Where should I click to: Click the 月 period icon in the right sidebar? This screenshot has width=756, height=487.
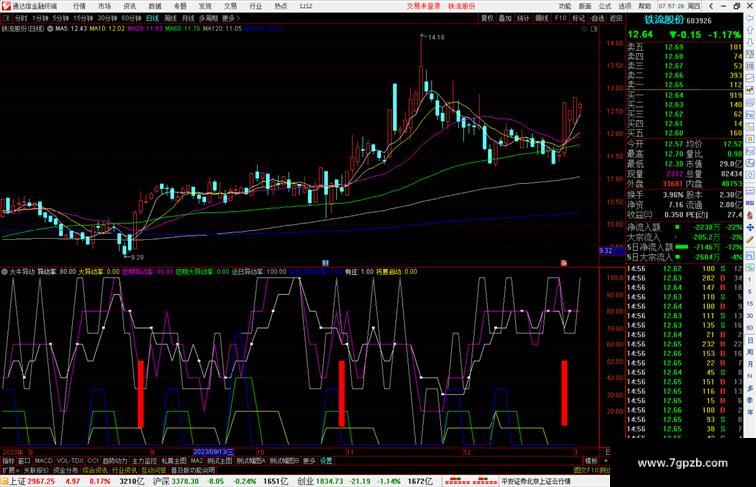pyautogui.click(x=750, y=364)
